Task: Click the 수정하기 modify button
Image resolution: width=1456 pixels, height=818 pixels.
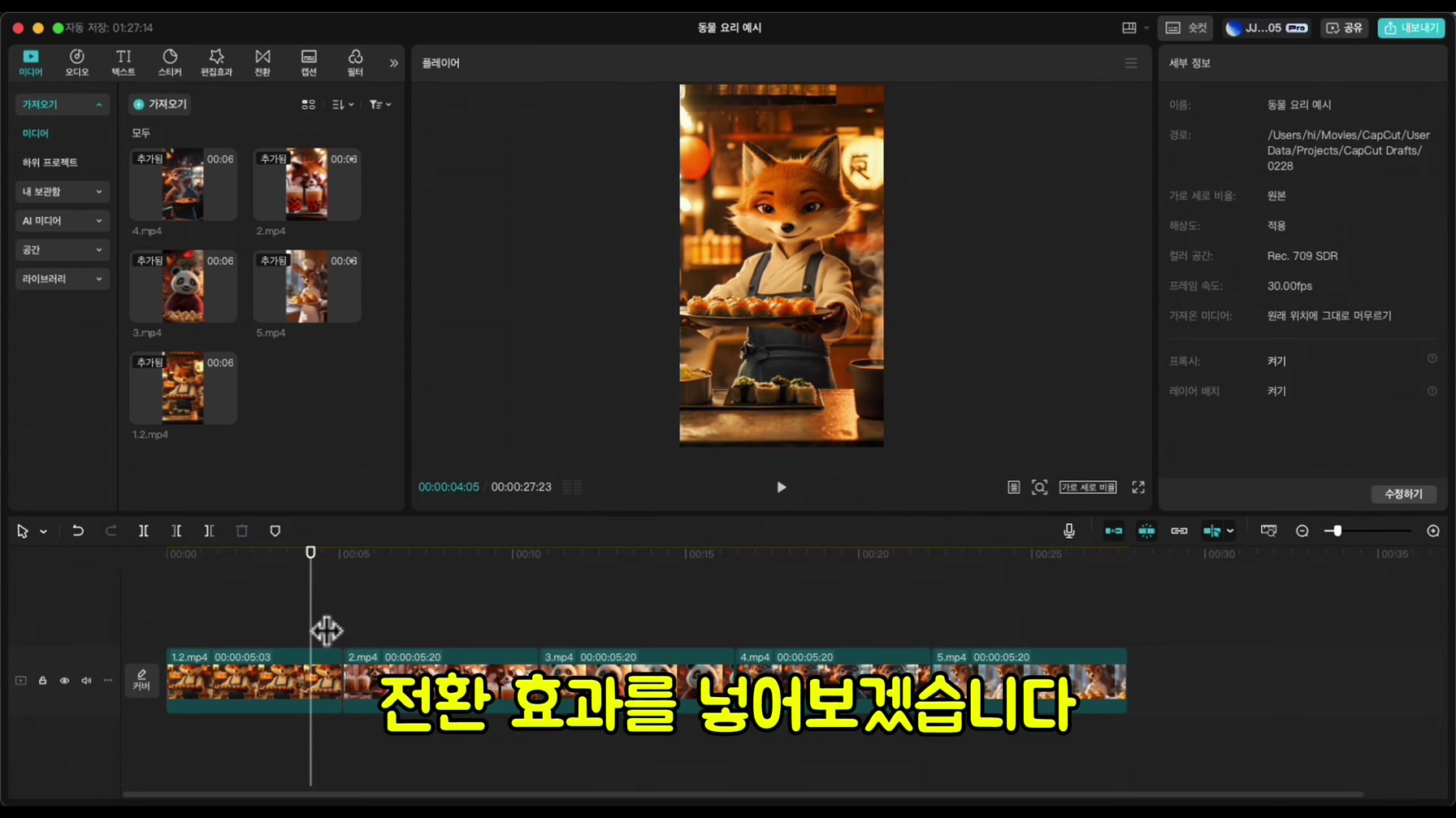Action: point(1403,494)
